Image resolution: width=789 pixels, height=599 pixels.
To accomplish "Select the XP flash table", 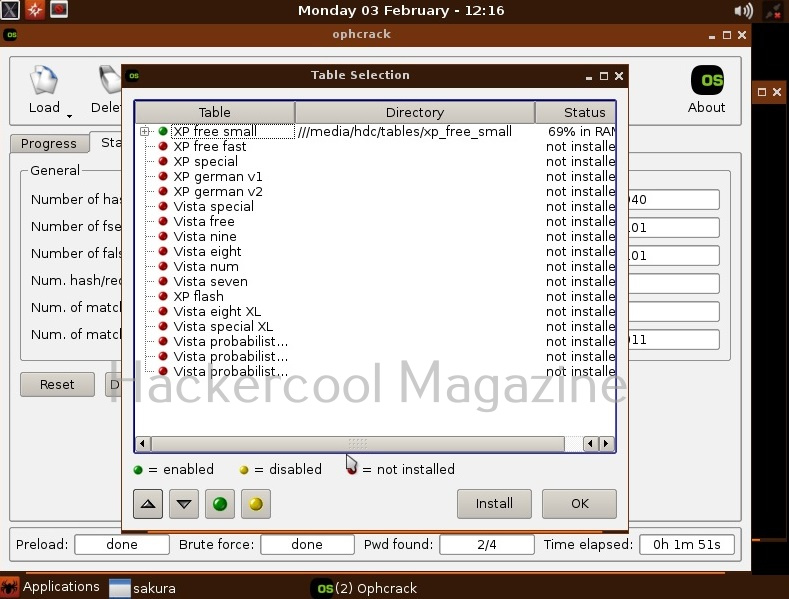I will 198,296.
